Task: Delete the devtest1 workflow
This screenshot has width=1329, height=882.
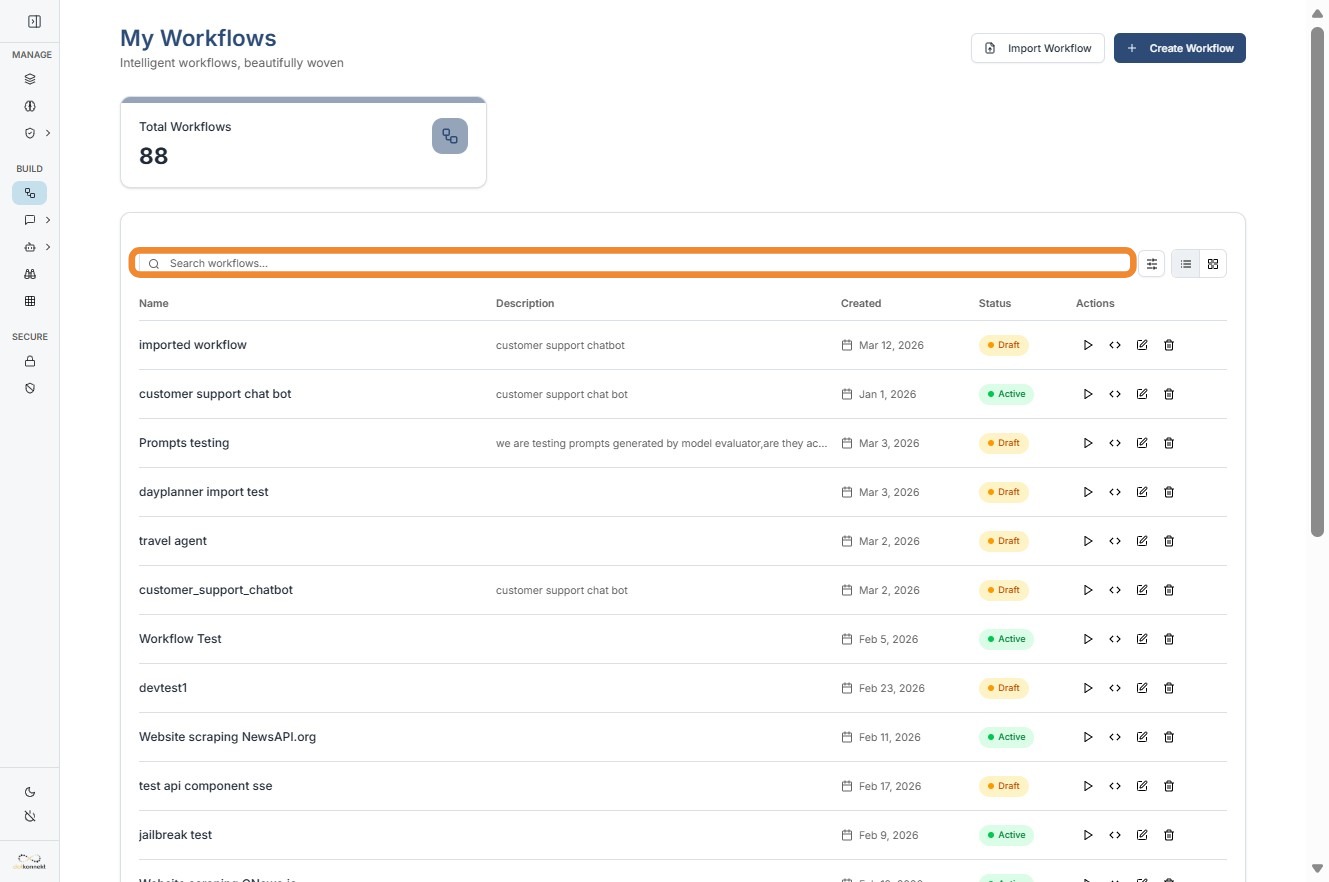Action: point(1169,688)
